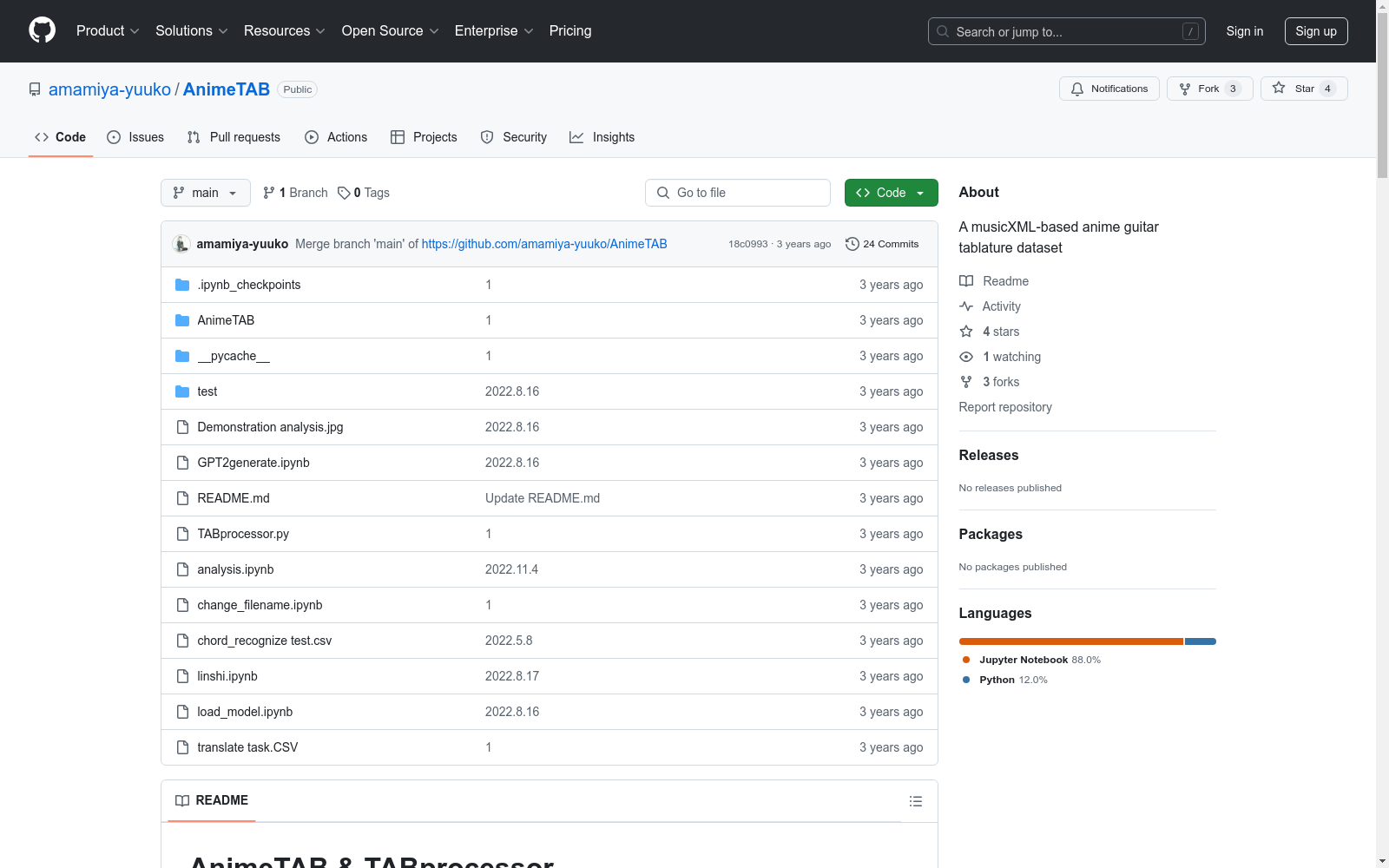
Task: Click the 2022.8.17 commit message
Action: pos(512,676)
